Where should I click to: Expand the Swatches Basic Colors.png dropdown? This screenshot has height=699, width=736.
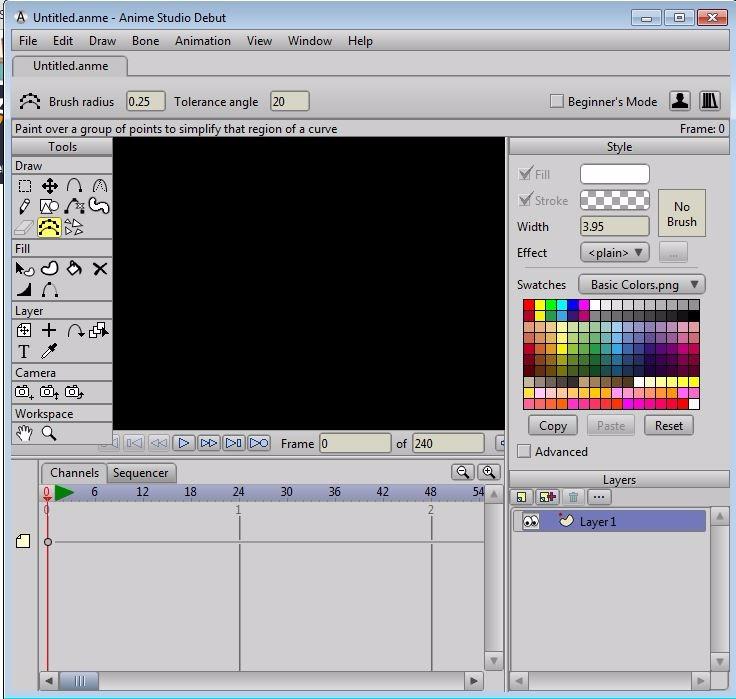click(641, 284)
